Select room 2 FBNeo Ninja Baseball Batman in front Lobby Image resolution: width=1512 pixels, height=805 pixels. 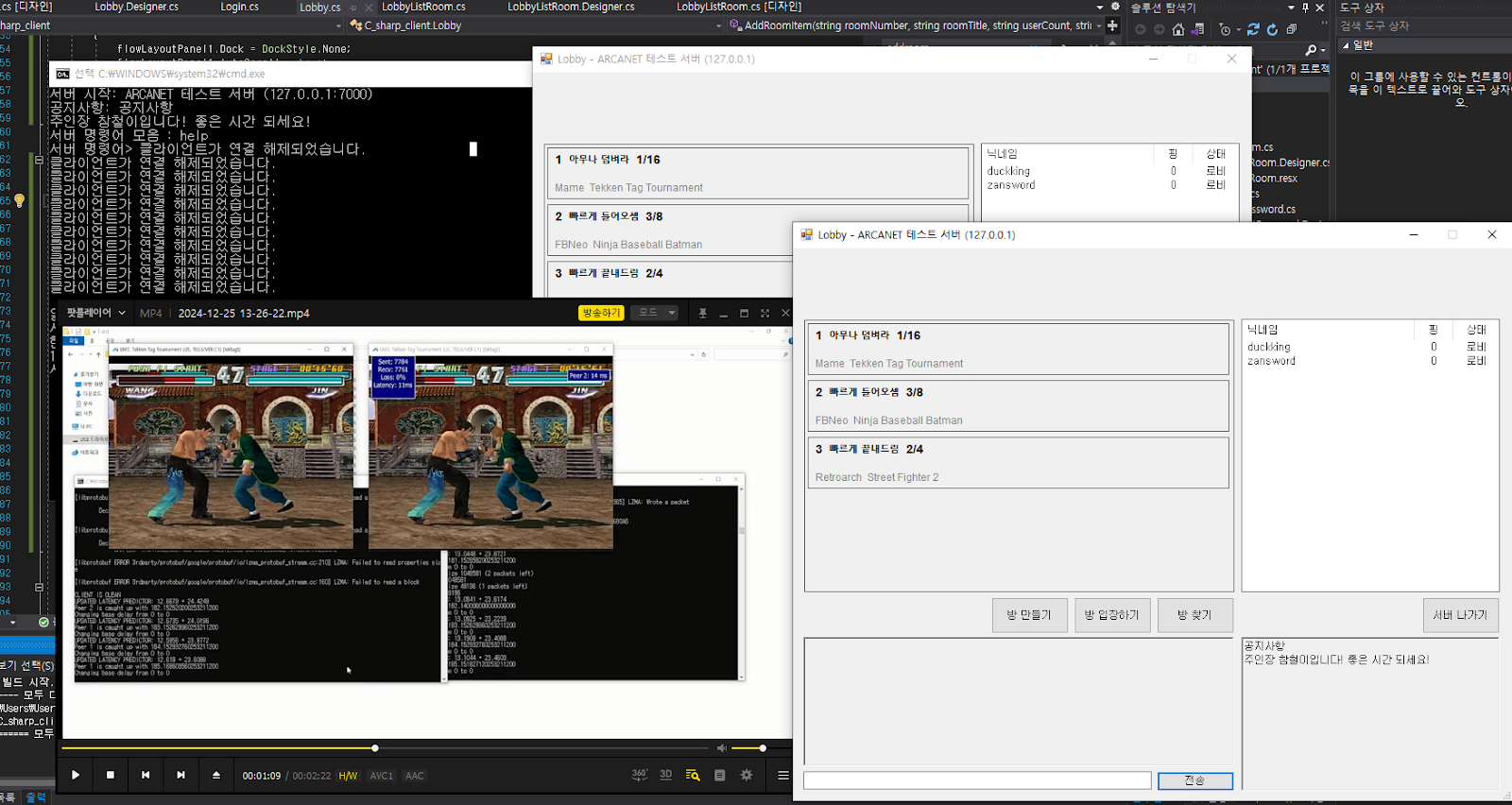tap(1017, 405)
